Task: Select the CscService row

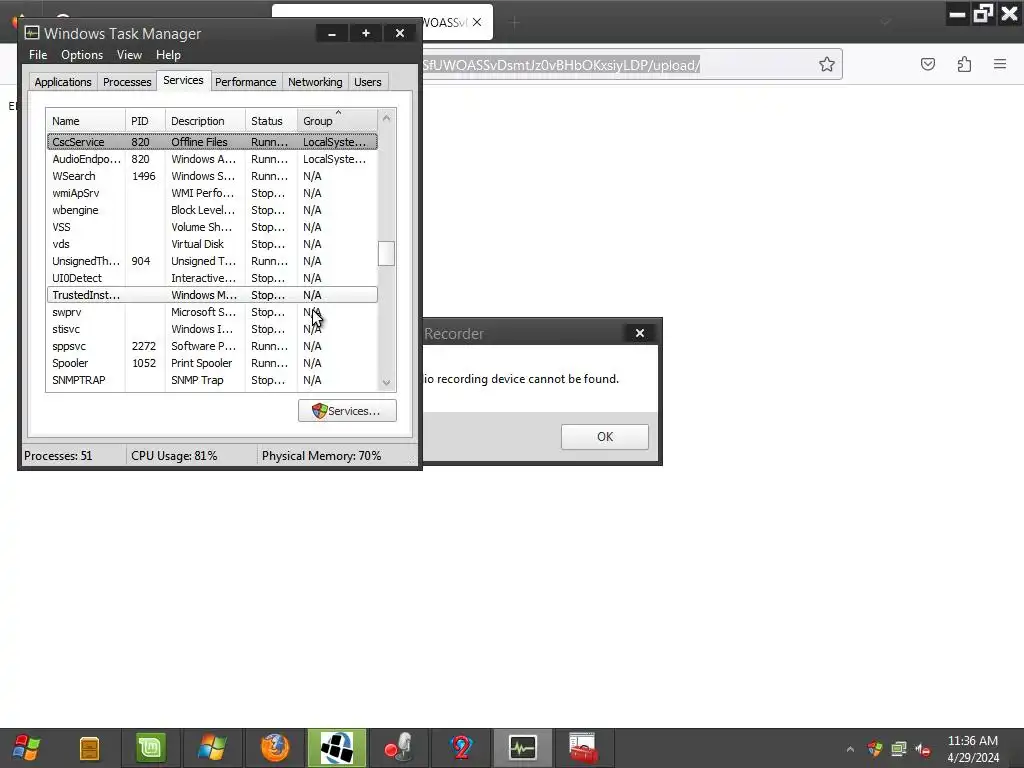Action: click(x=212, y=142)
